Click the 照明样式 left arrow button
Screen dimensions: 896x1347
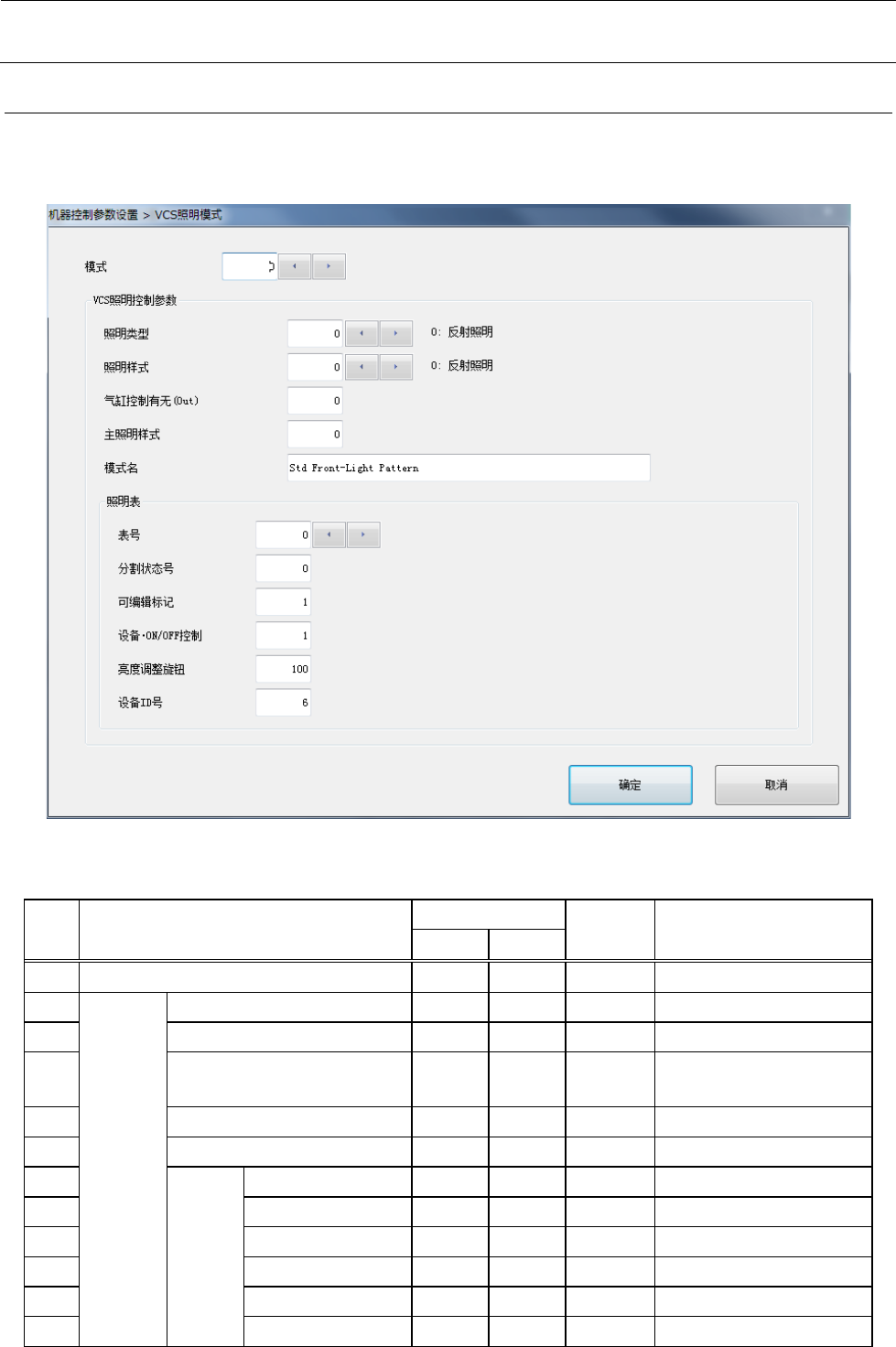tap(362, 367)
